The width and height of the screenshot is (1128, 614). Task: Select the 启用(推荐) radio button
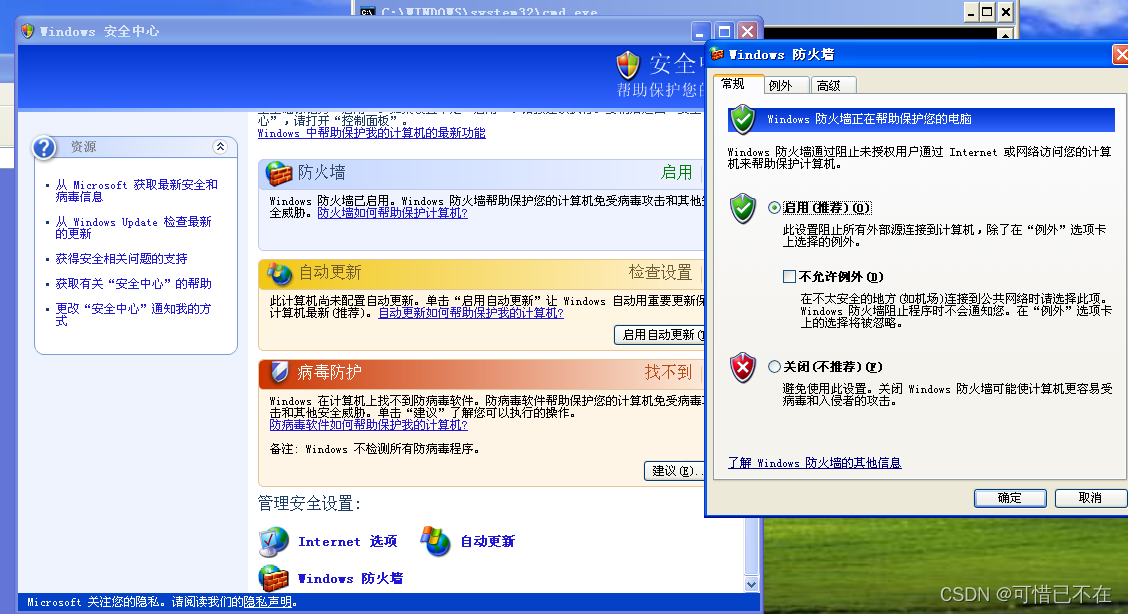775,207
